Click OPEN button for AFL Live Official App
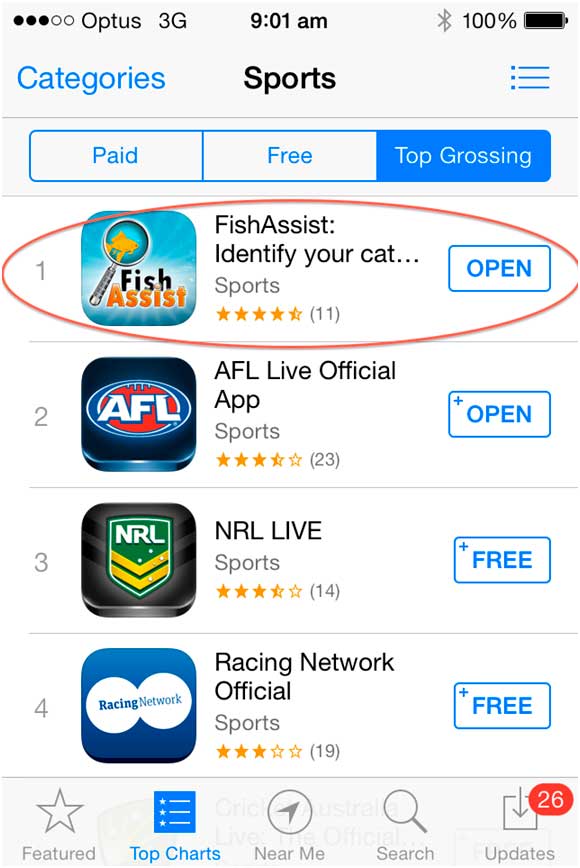 tap(499, 414)
